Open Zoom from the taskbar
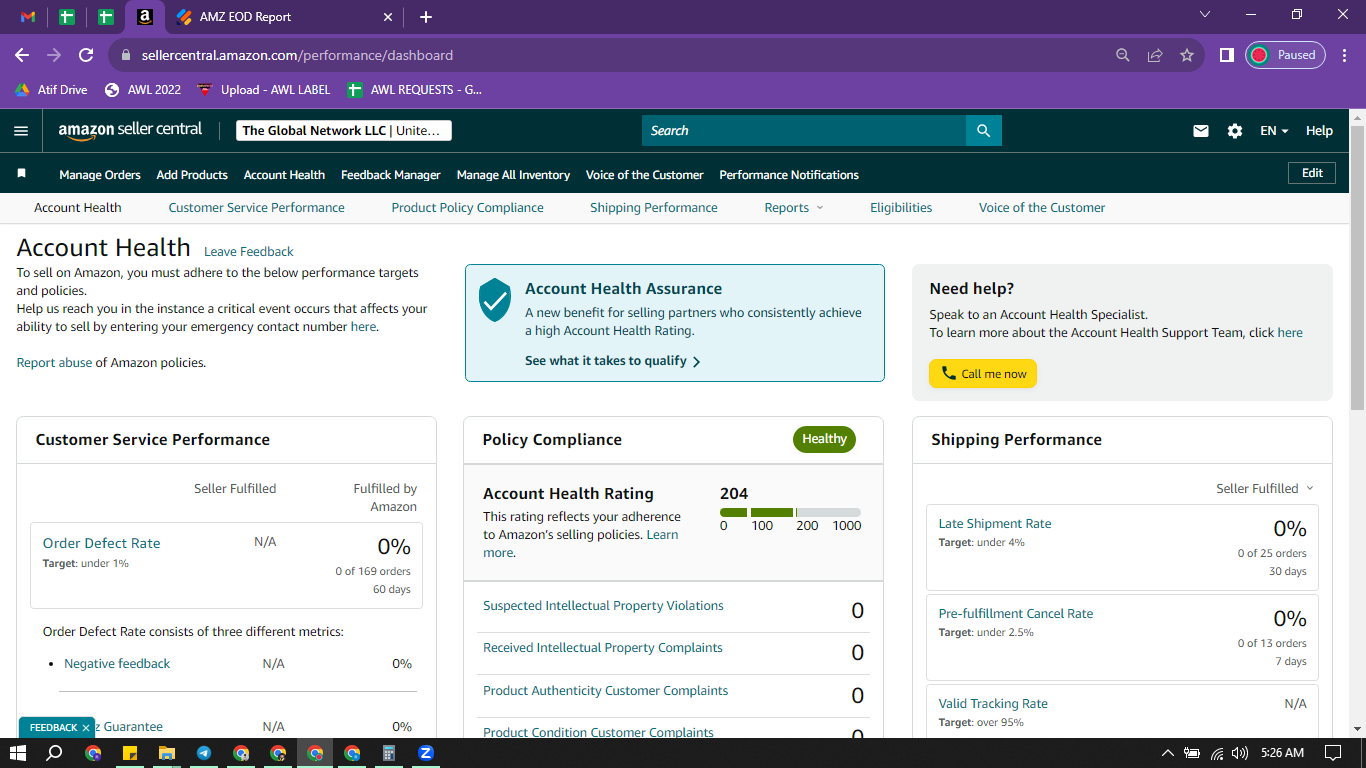The height and width of the screenshot is (768, 1366). [426, 753]
